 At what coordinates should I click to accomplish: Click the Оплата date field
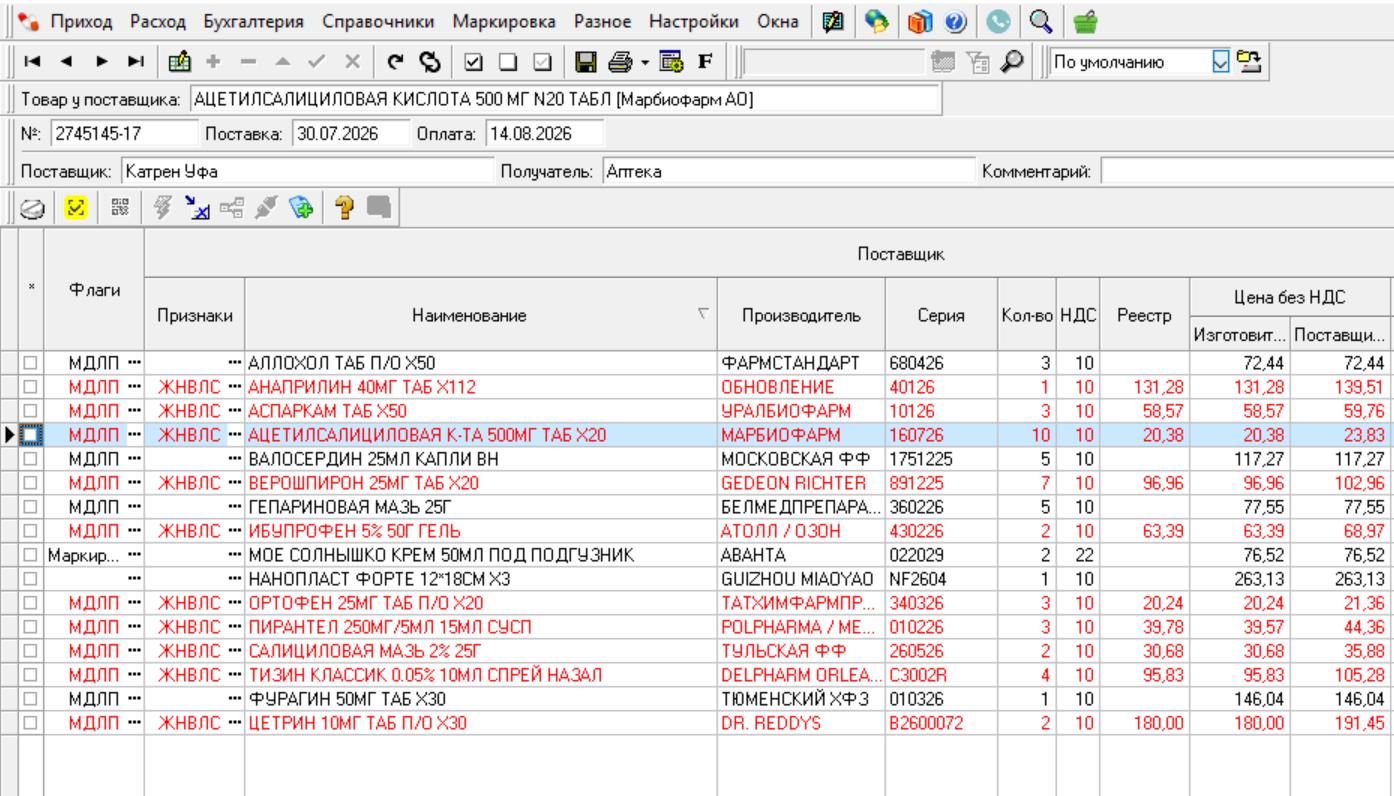click(545, 133)
